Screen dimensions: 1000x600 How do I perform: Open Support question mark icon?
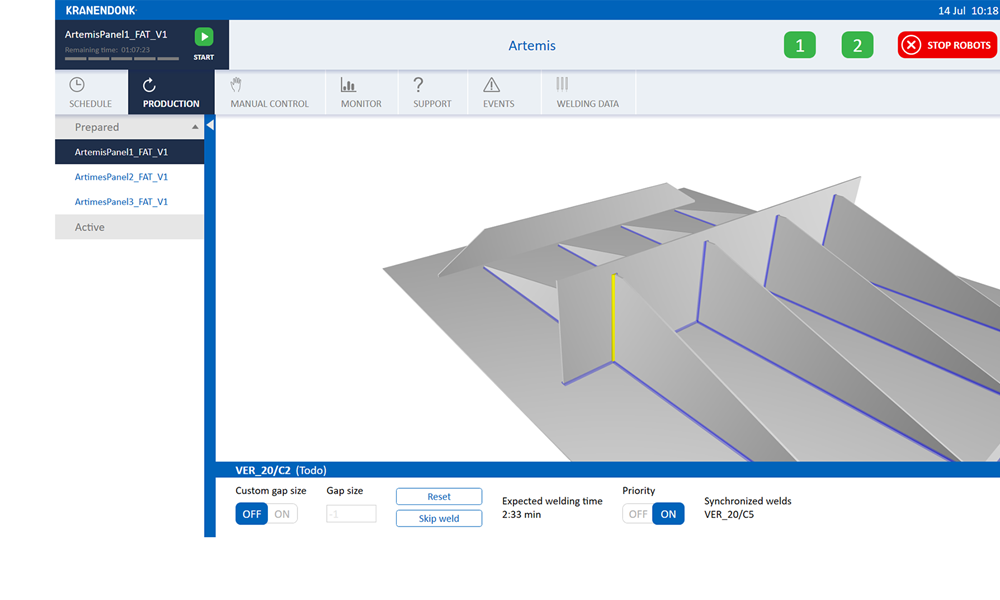click(x=419, y=86)
